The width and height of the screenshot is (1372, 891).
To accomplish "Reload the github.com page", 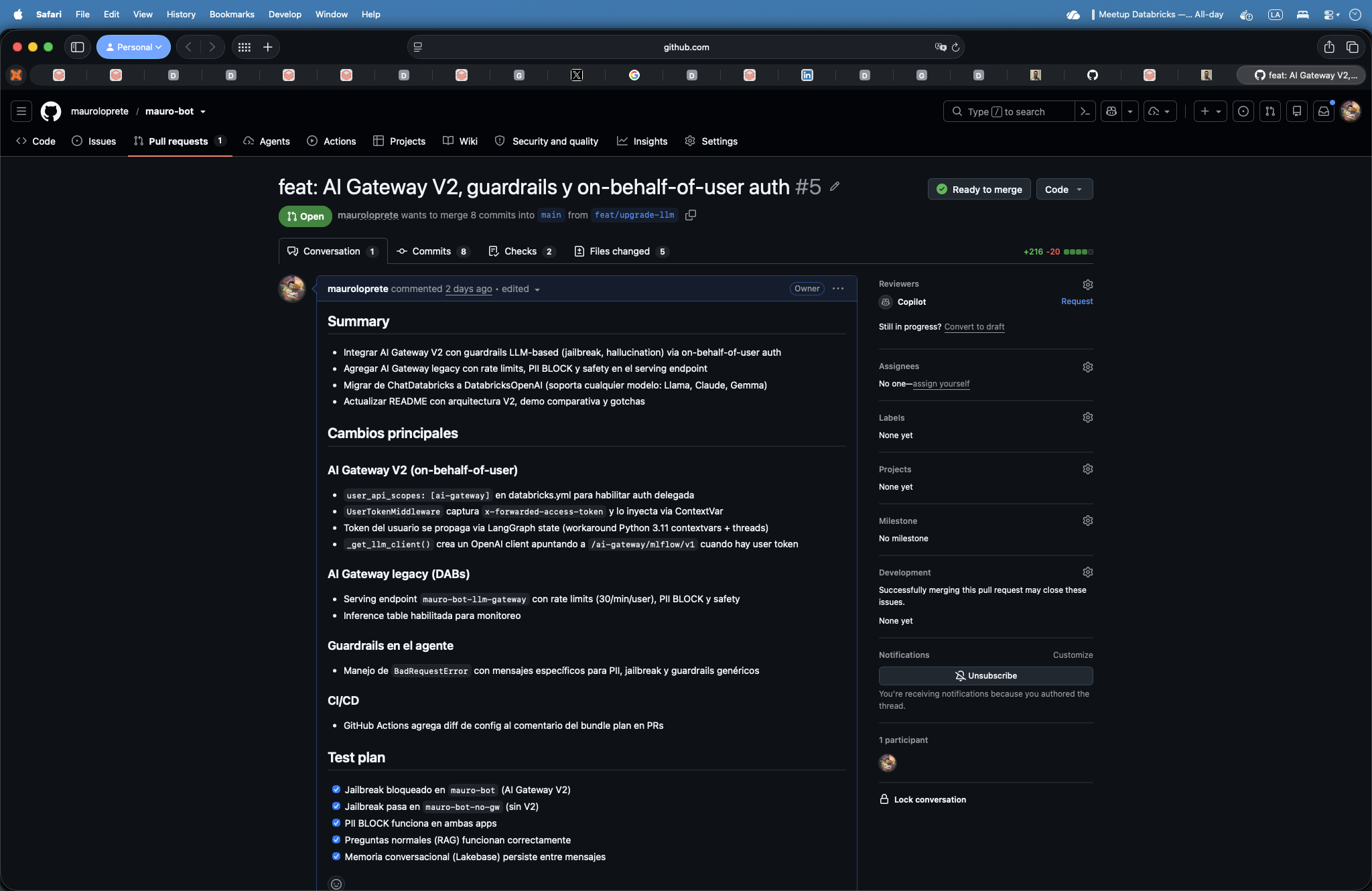I will tap(956, 47).
